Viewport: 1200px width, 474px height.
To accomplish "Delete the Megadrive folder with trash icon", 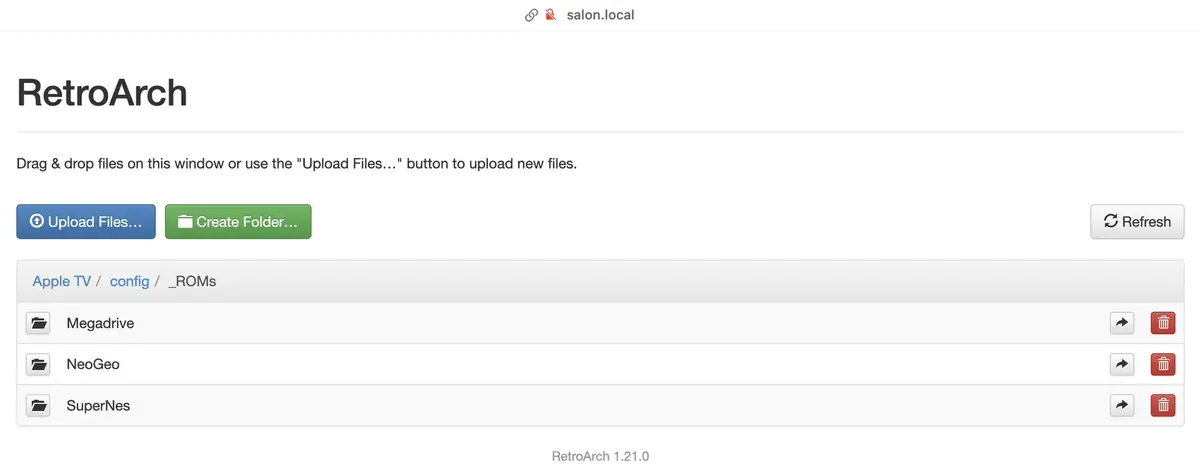I will point(1163,323).
